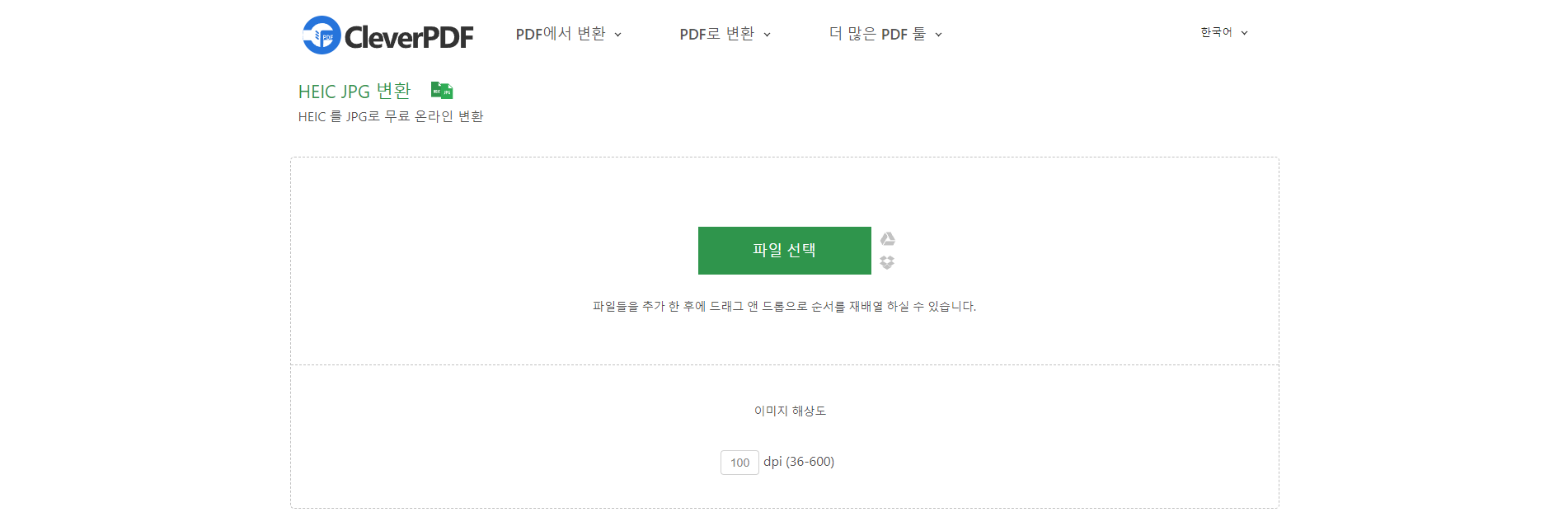This screenshot has height=517, width=1568.
Task: Click inside the dpi value field
Action: 739,463
